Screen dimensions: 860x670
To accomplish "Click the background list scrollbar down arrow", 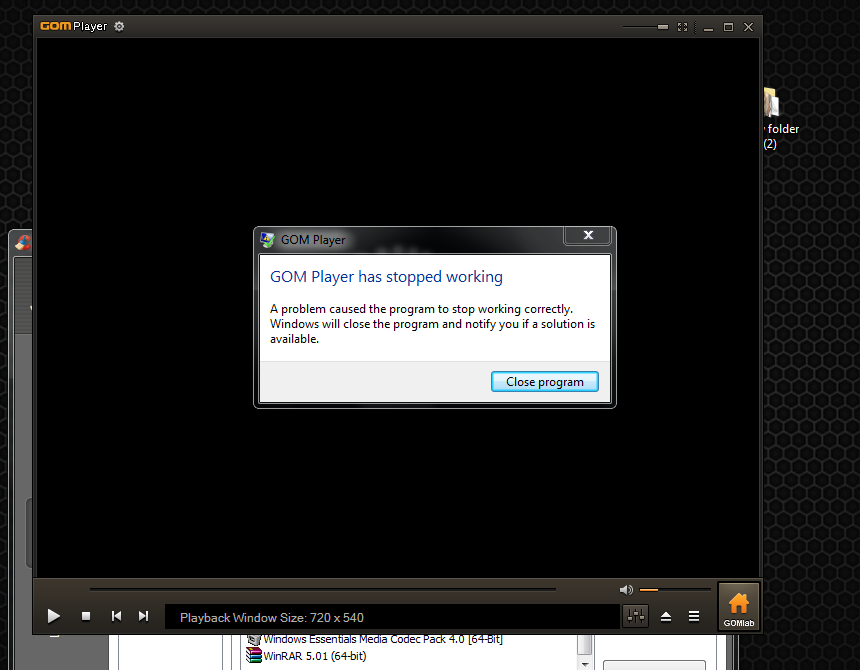I will click(x=585, y=665).
